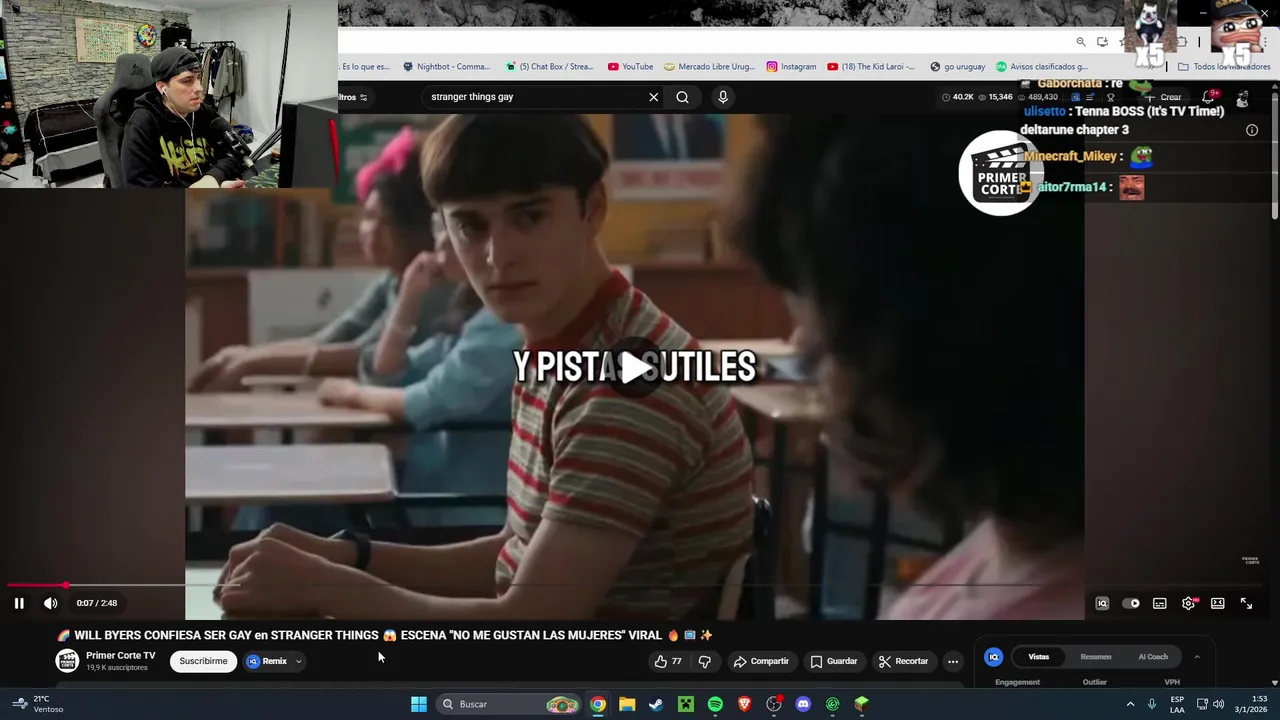The image size is (1280, 720).
Task: Pause the video with the pause control
Action: pyautogui.click(x=19, y=603)
